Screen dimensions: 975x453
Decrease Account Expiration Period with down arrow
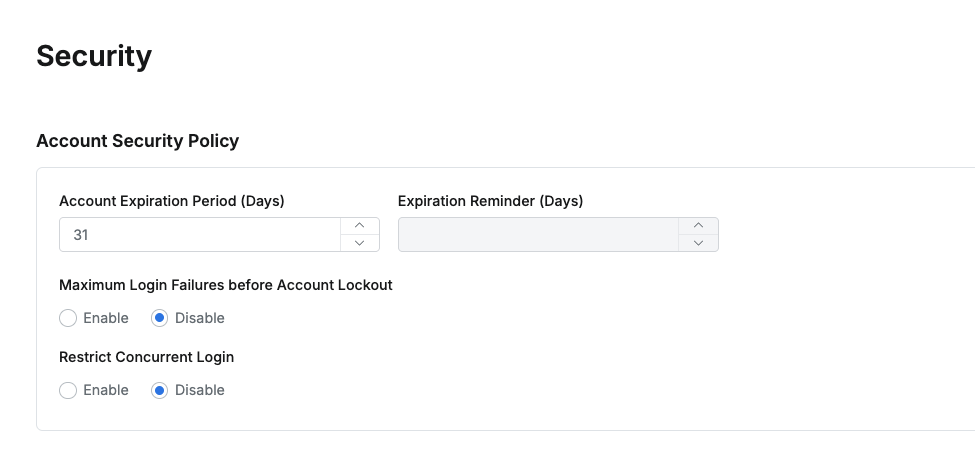[360, 243]
